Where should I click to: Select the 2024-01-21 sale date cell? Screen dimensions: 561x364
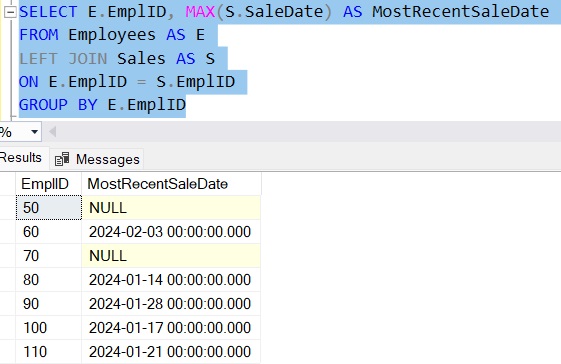pos(171,351)
